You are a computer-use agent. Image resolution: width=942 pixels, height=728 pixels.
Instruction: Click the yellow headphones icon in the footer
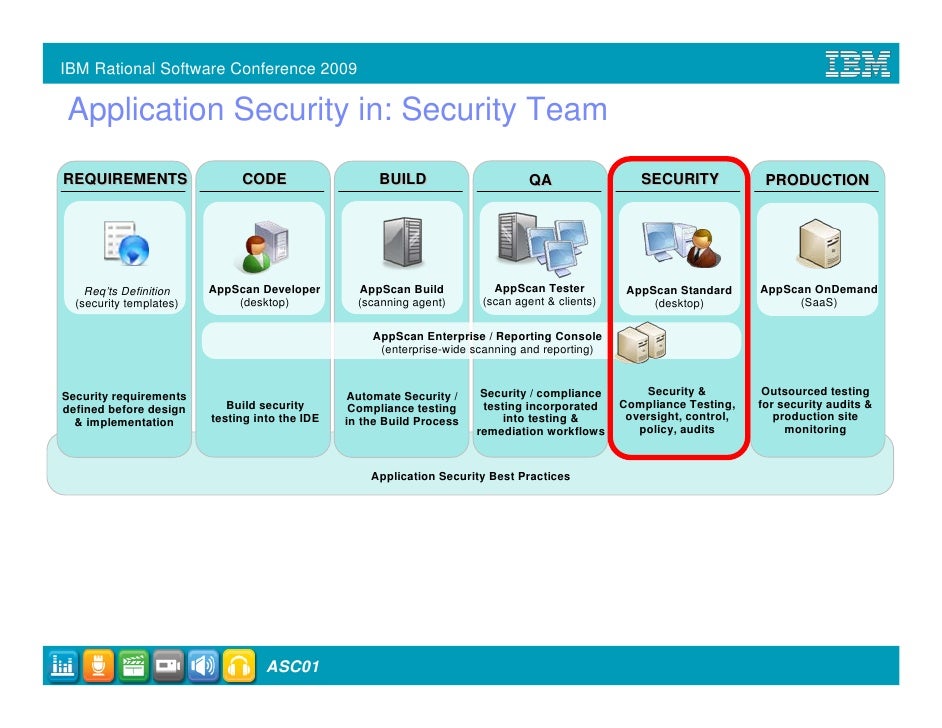point(239,666)
